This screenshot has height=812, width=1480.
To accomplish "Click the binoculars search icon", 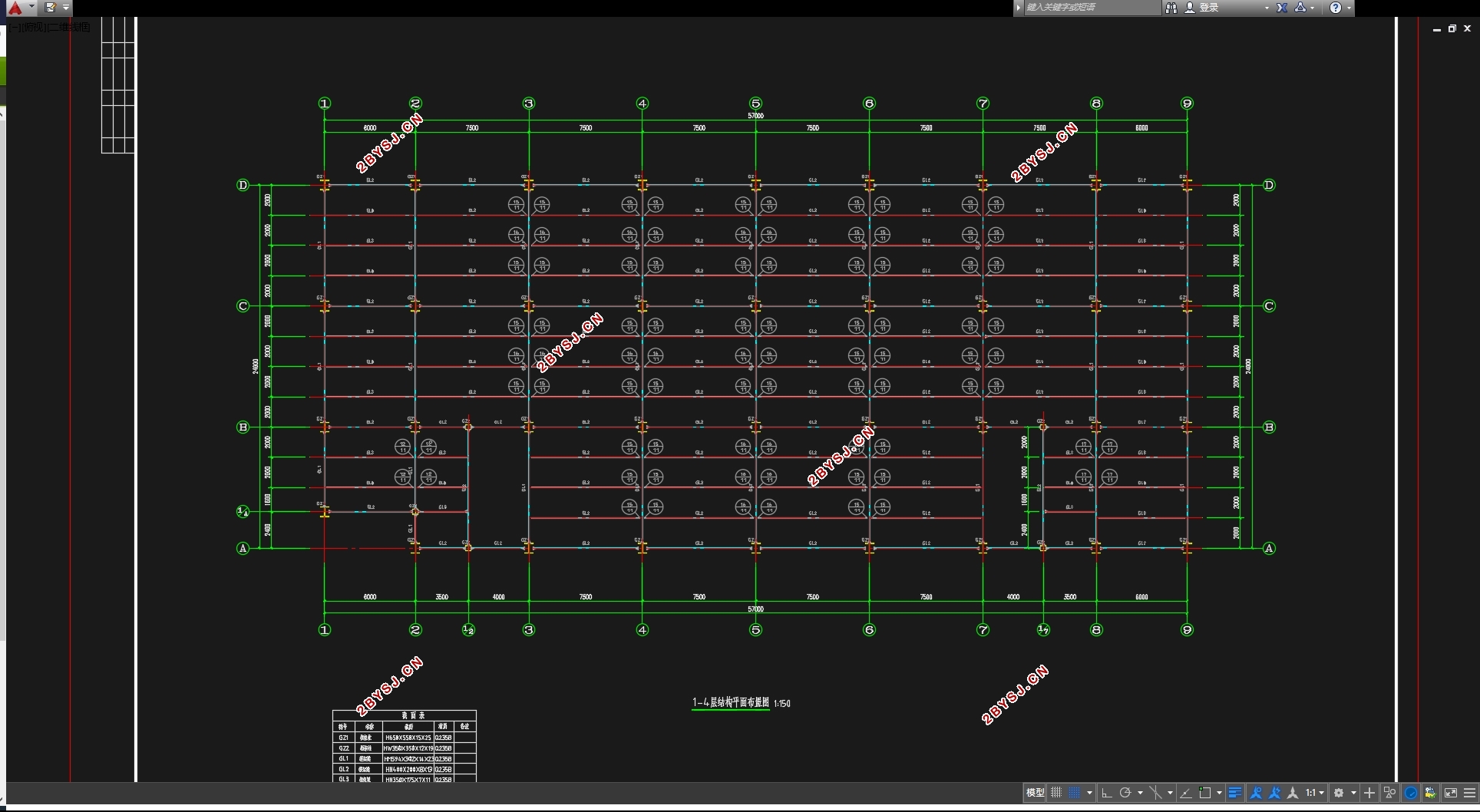I will [x=1171, y=8].
